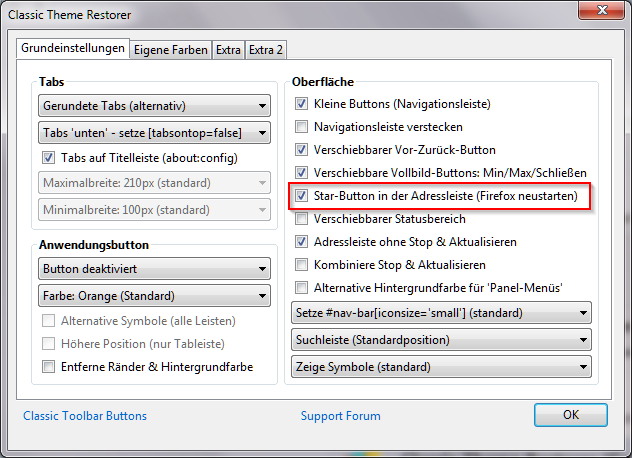Image resolution: width=632 pixels, height=458 pixels.
Task: Toggle Kleine Buttons (Navigationsleiste) checkbox
Action: [x=302, y=104]
